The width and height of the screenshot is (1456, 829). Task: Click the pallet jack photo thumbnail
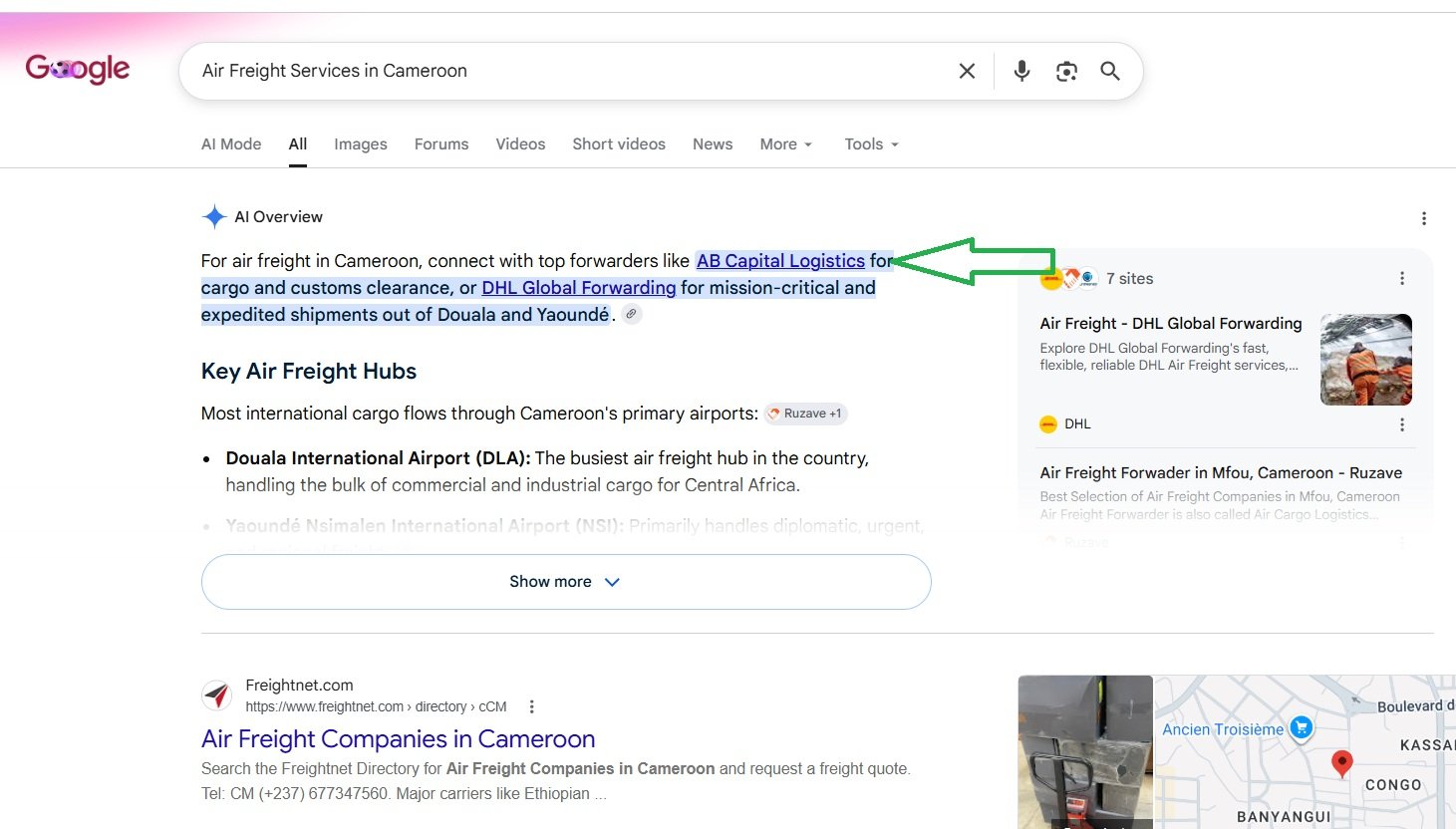tap(1085, 752)
